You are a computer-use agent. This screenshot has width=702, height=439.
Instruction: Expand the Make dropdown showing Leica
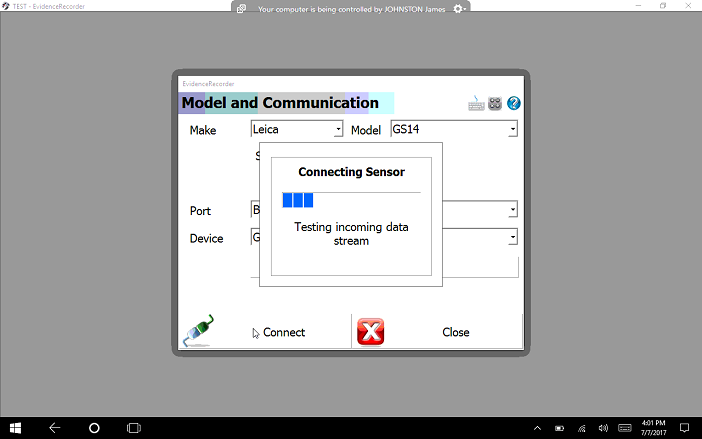click(338, 129)
